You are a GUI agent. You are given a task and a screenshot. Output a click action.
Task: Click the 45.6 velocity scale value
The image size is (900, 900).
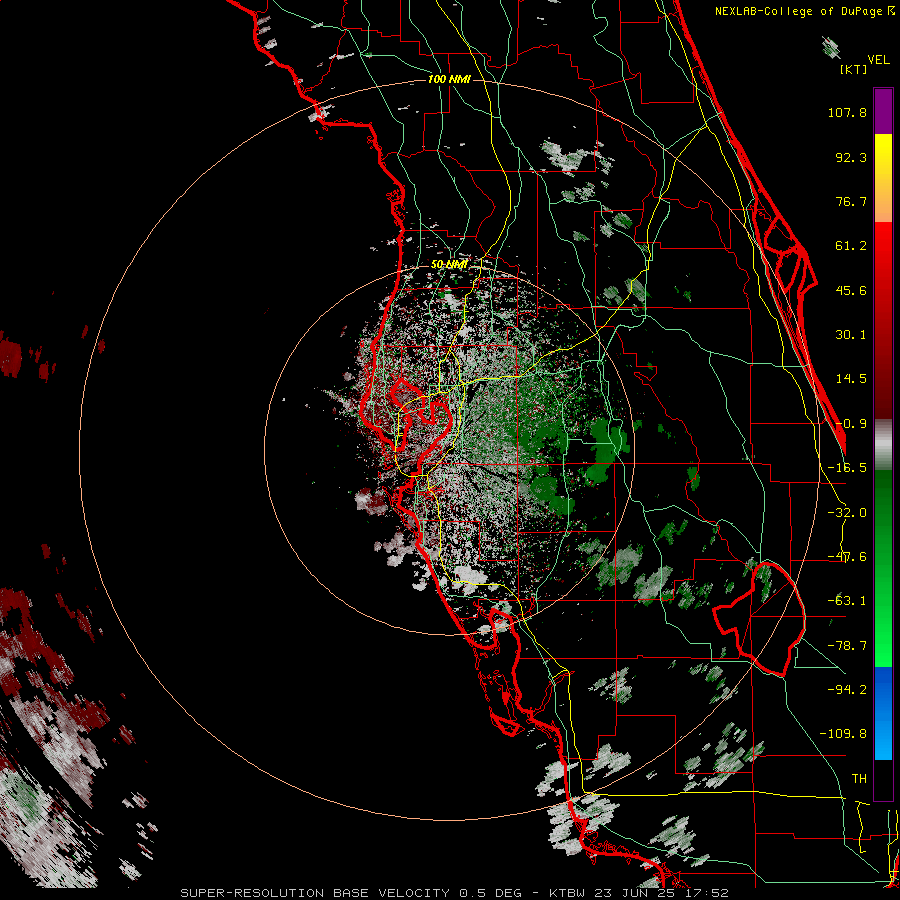[851, 290]
